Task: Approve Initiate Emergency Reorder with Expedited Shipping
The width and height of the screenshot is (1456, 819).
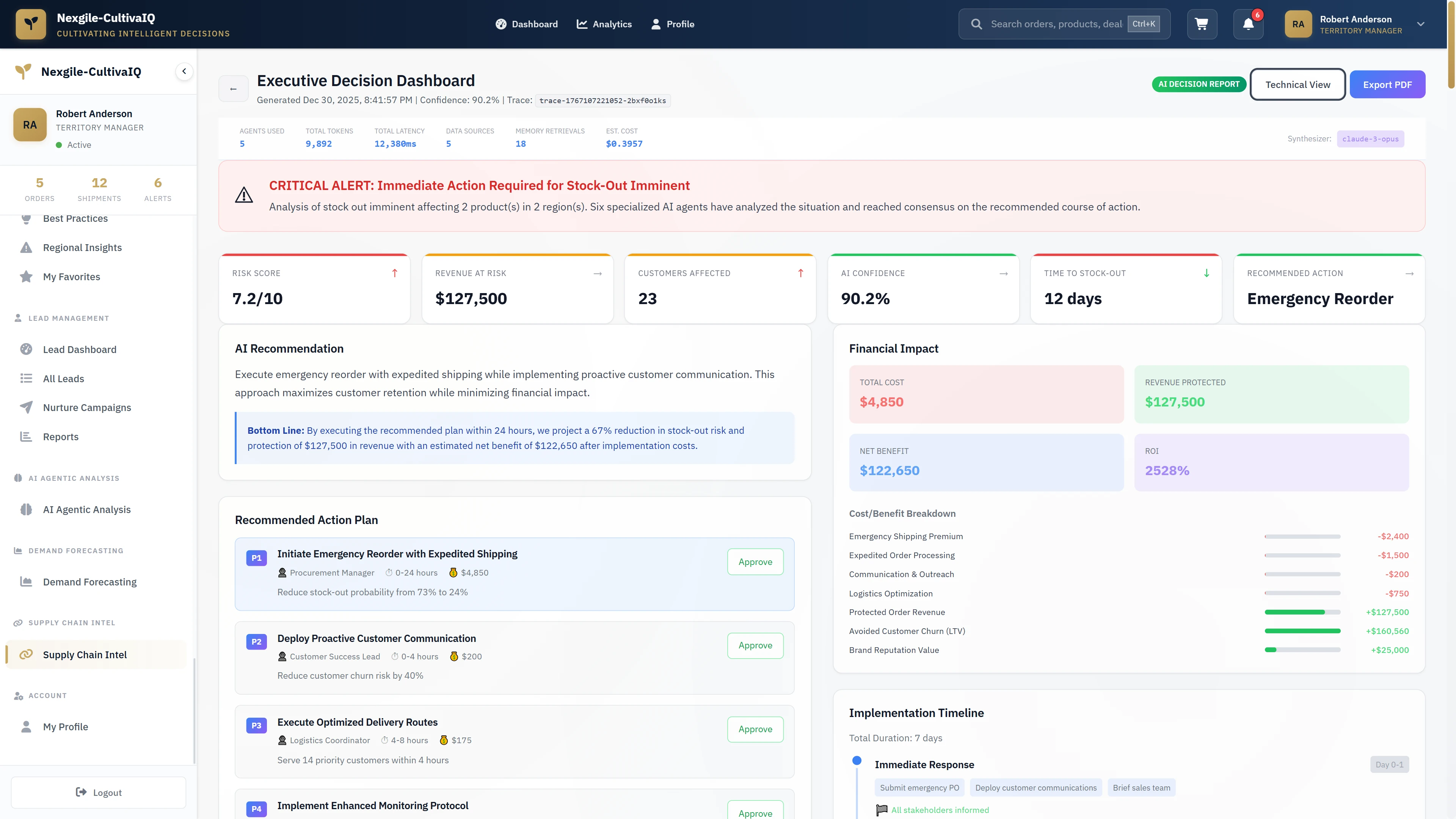Action: click(755, 561)
